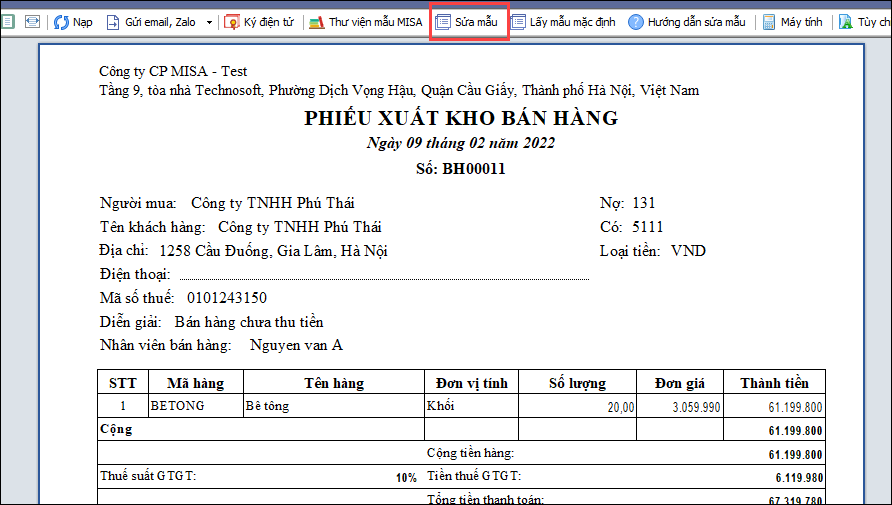Click the Tên hàng column header
This screenshot has width=892, height=505.
(334, 383)
